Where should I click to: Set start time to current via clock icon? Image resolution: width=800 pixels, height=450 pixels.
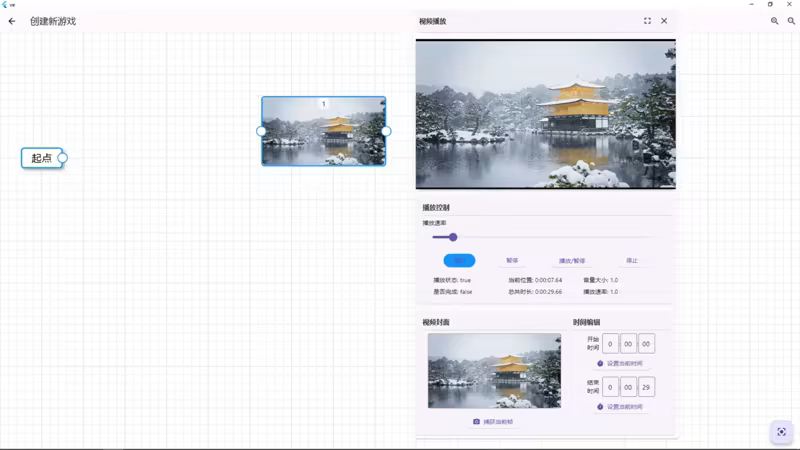600,363
